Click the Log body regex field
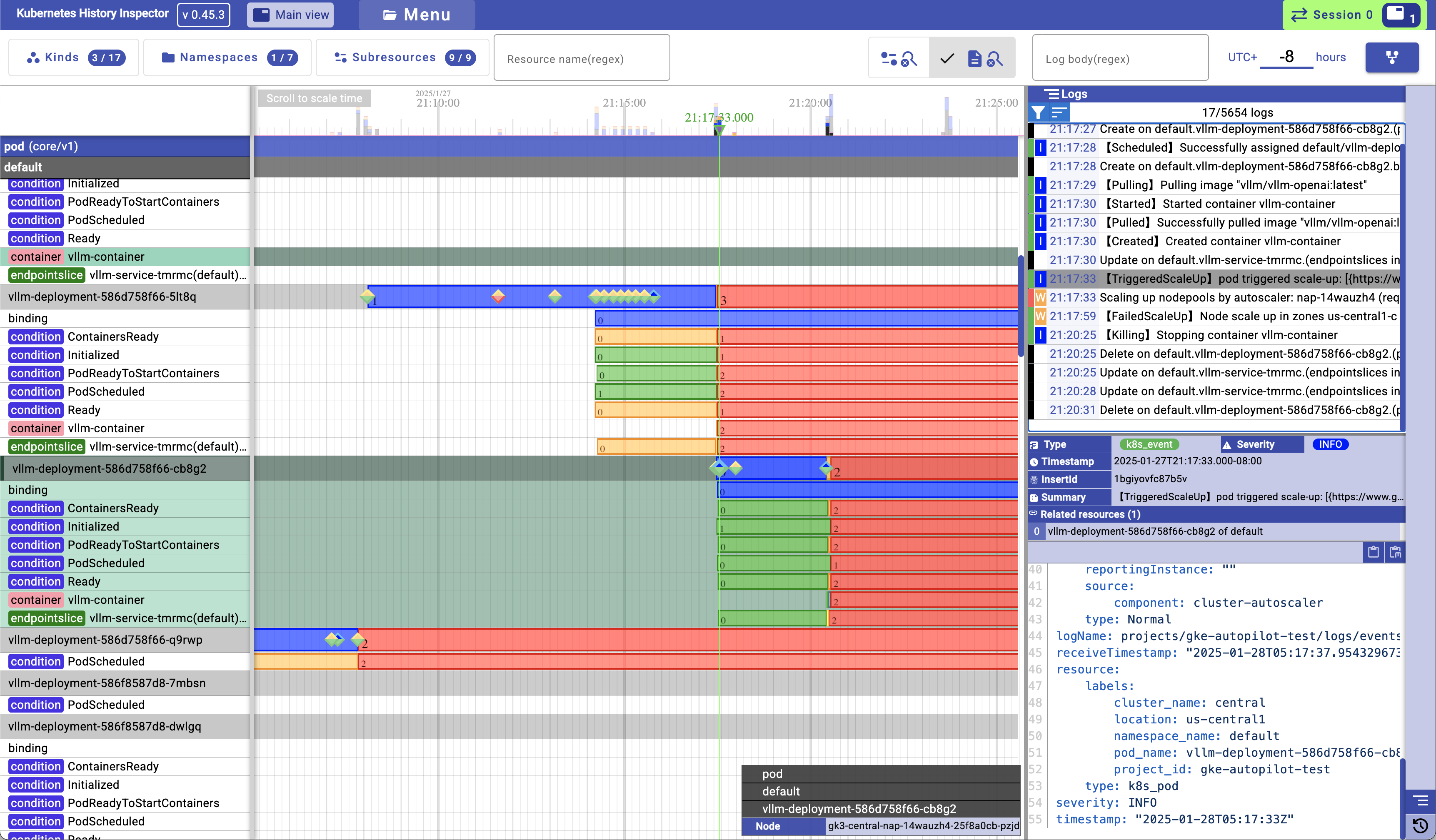 [x=1120, y=58]
